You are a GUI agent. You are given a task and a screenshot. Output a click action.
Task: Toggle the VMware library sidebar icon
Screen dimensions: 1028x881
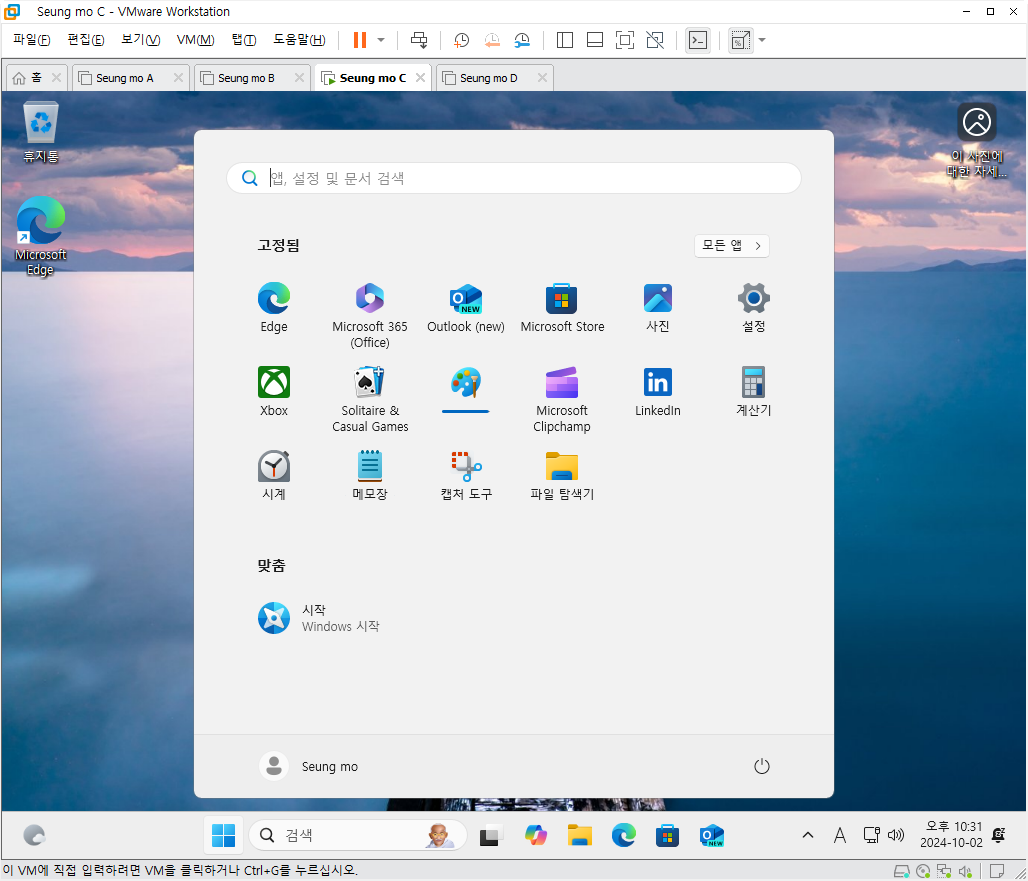(x=564, y=40)
